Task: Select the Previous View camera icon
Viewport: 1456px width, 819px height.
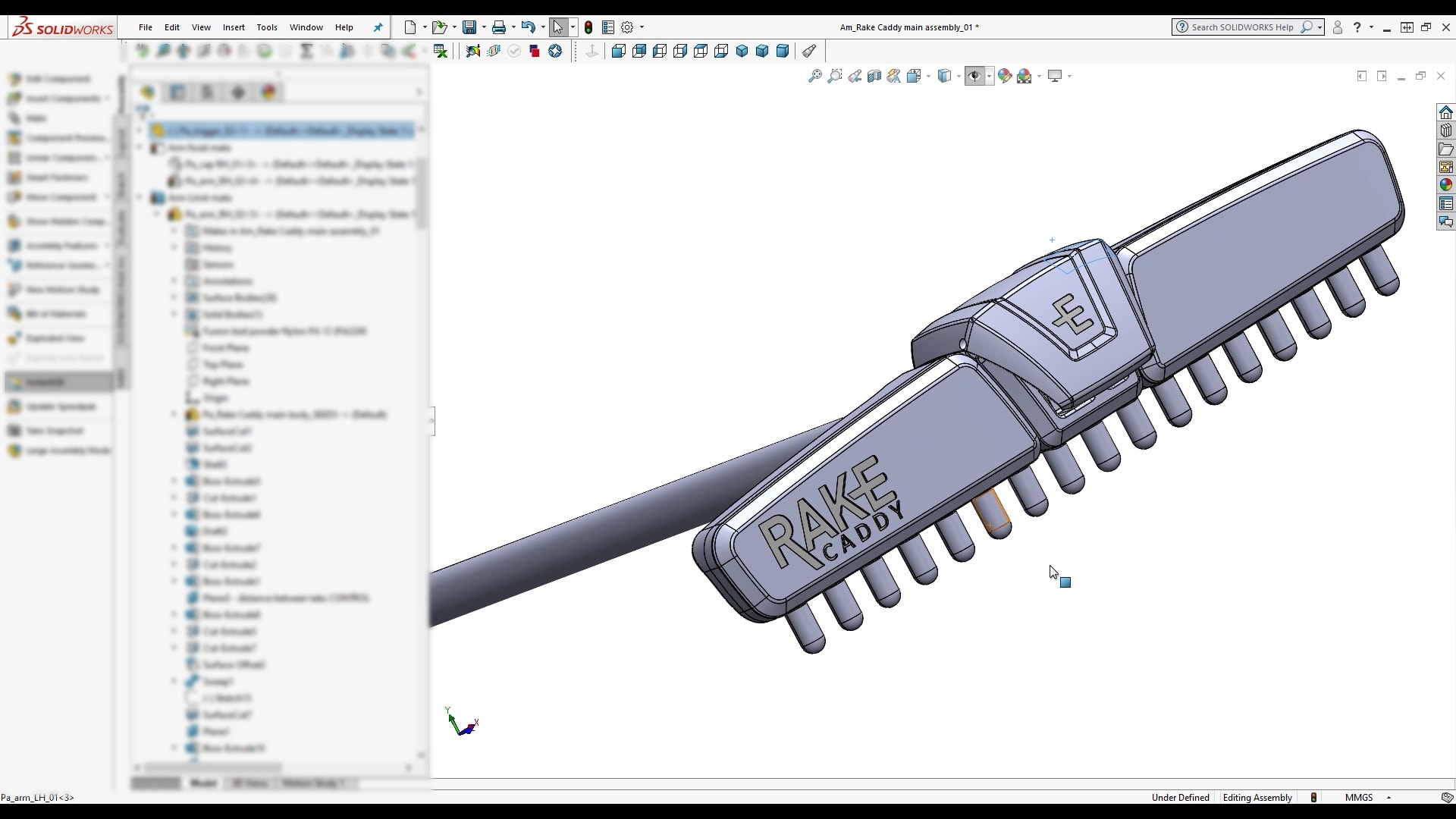Action: pos(855,75)
